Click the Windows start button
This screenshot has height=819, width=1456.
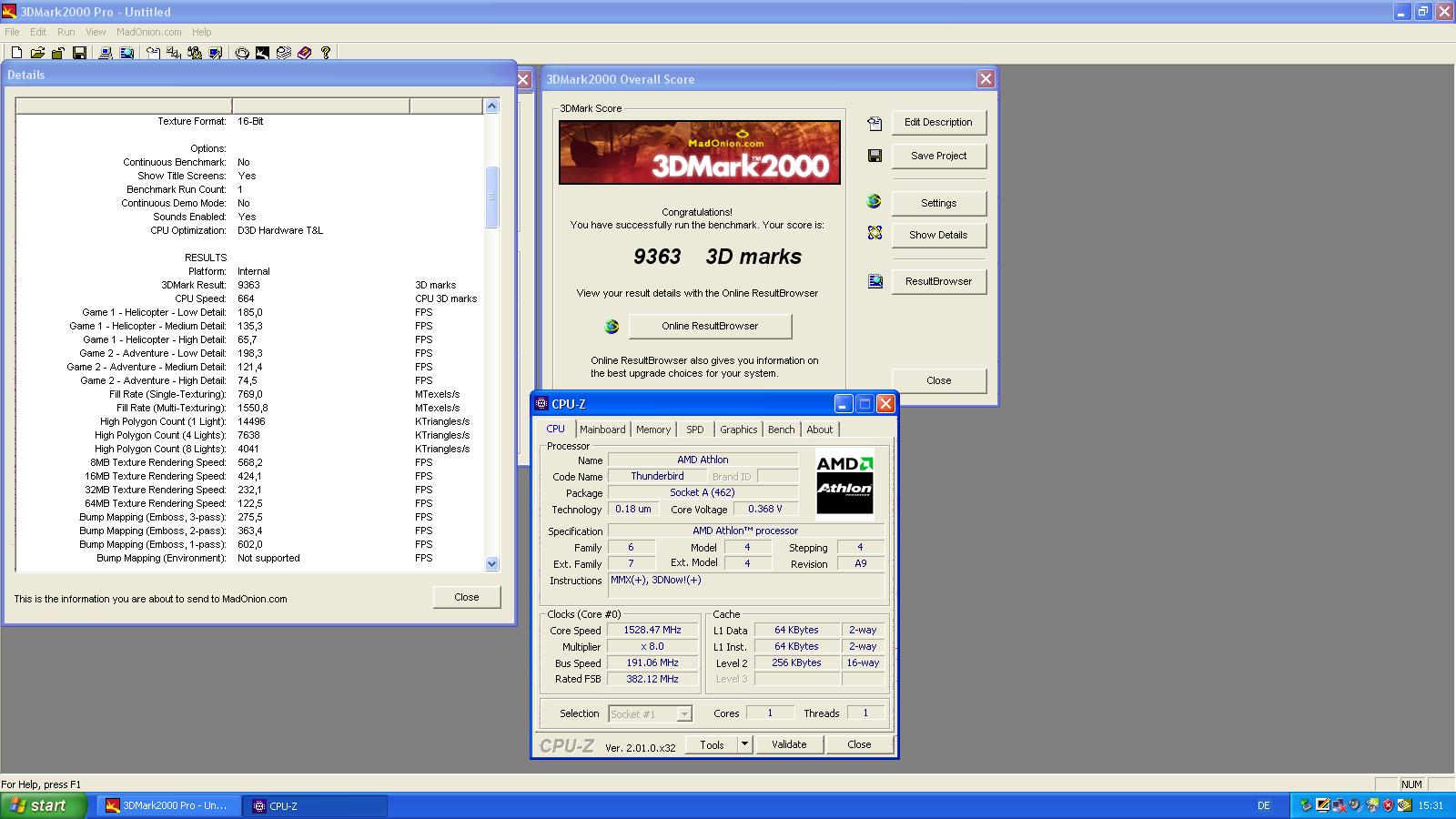coord(44,805)
